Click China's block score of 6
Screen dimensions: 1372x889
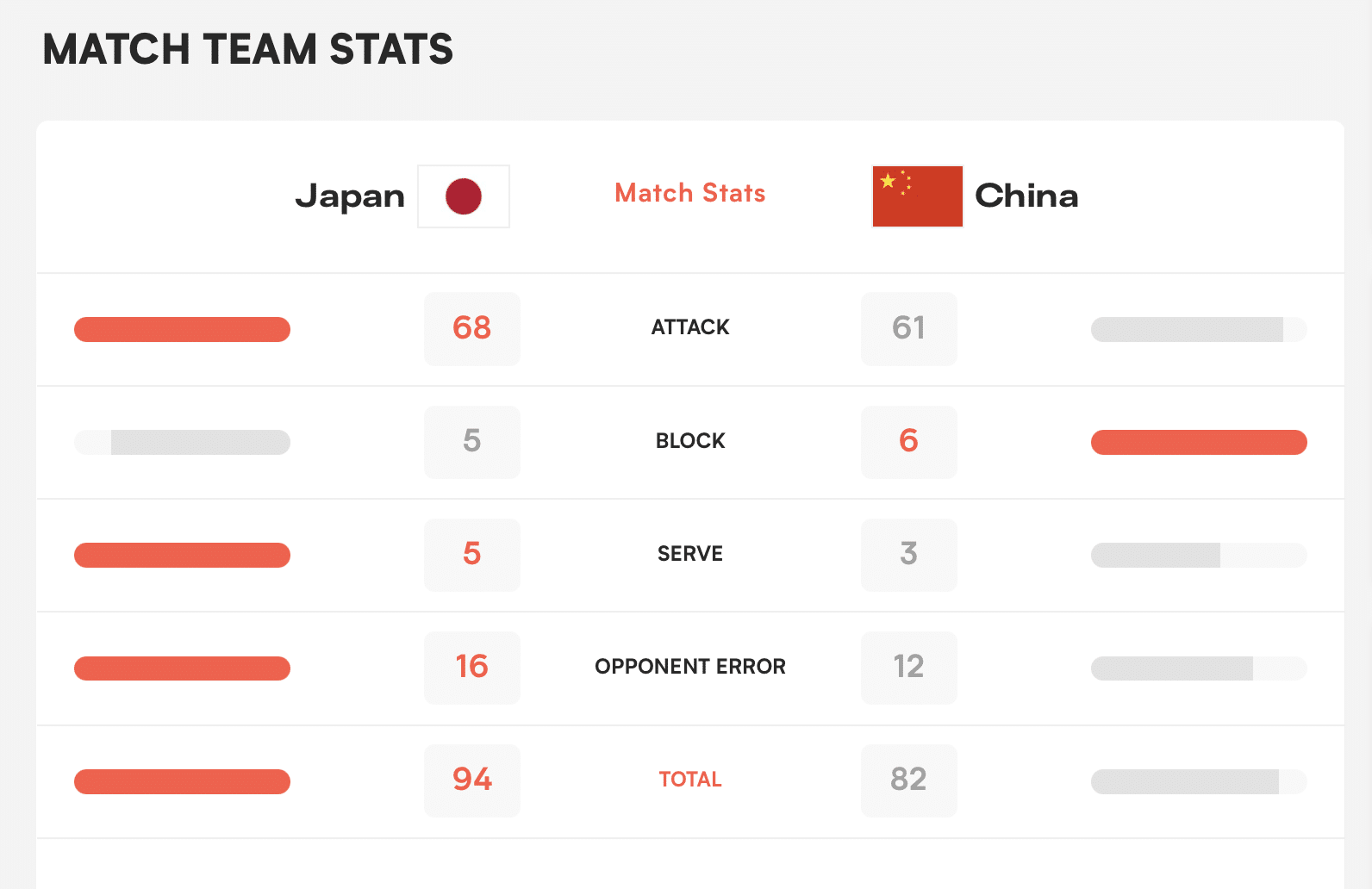click(908, 441)
